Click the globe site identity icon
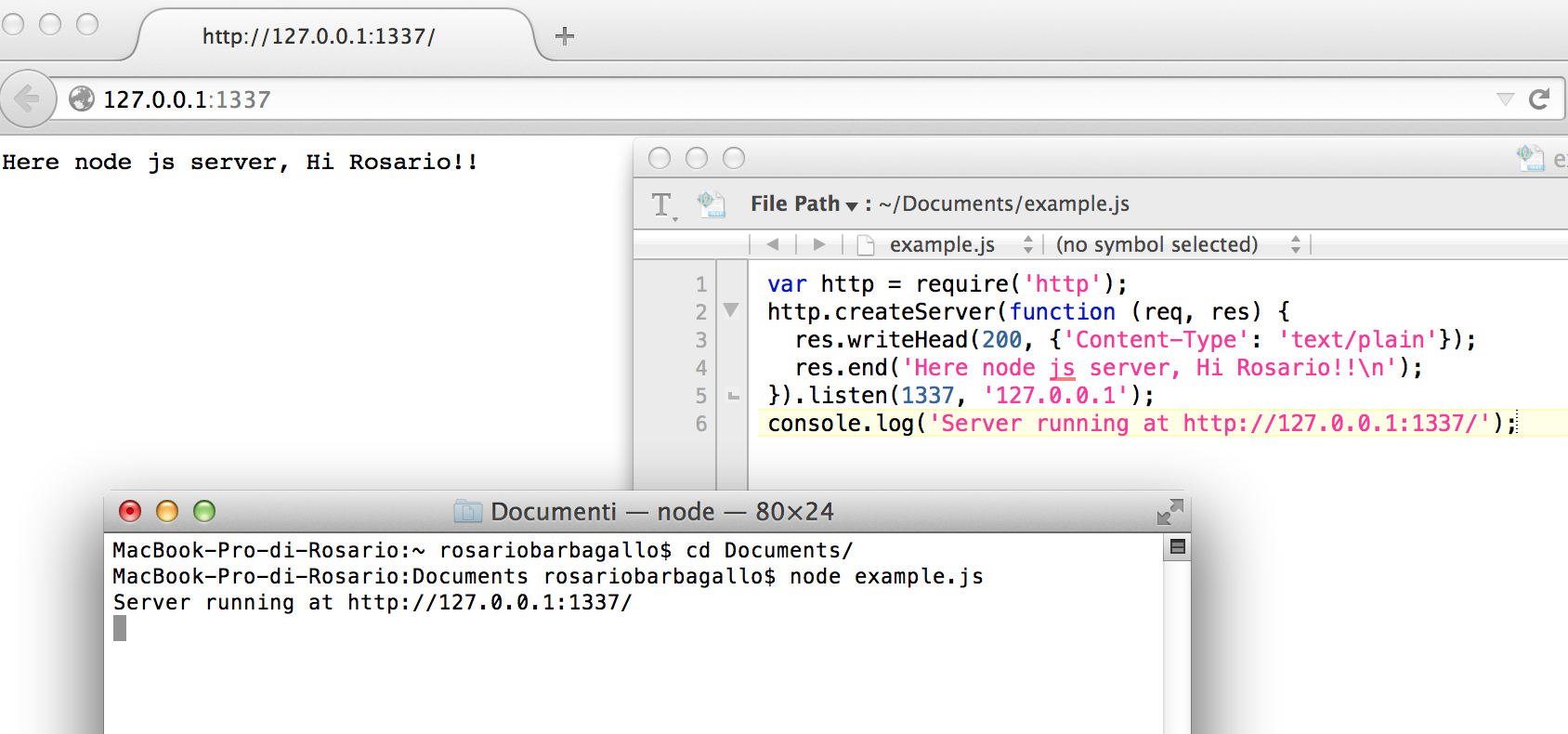1568x734 pixels. click(x=82, y=98)
